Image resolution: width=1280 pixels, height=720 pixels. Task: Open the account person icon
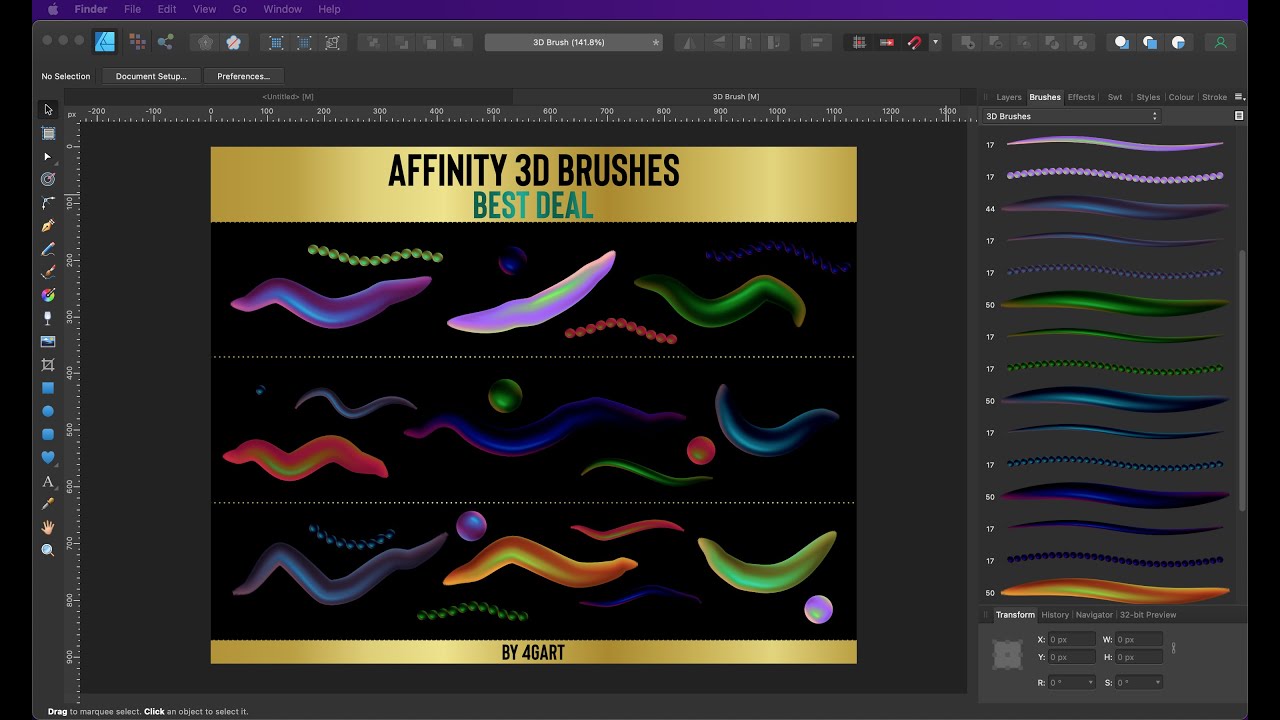click(x=1220, y=42)
